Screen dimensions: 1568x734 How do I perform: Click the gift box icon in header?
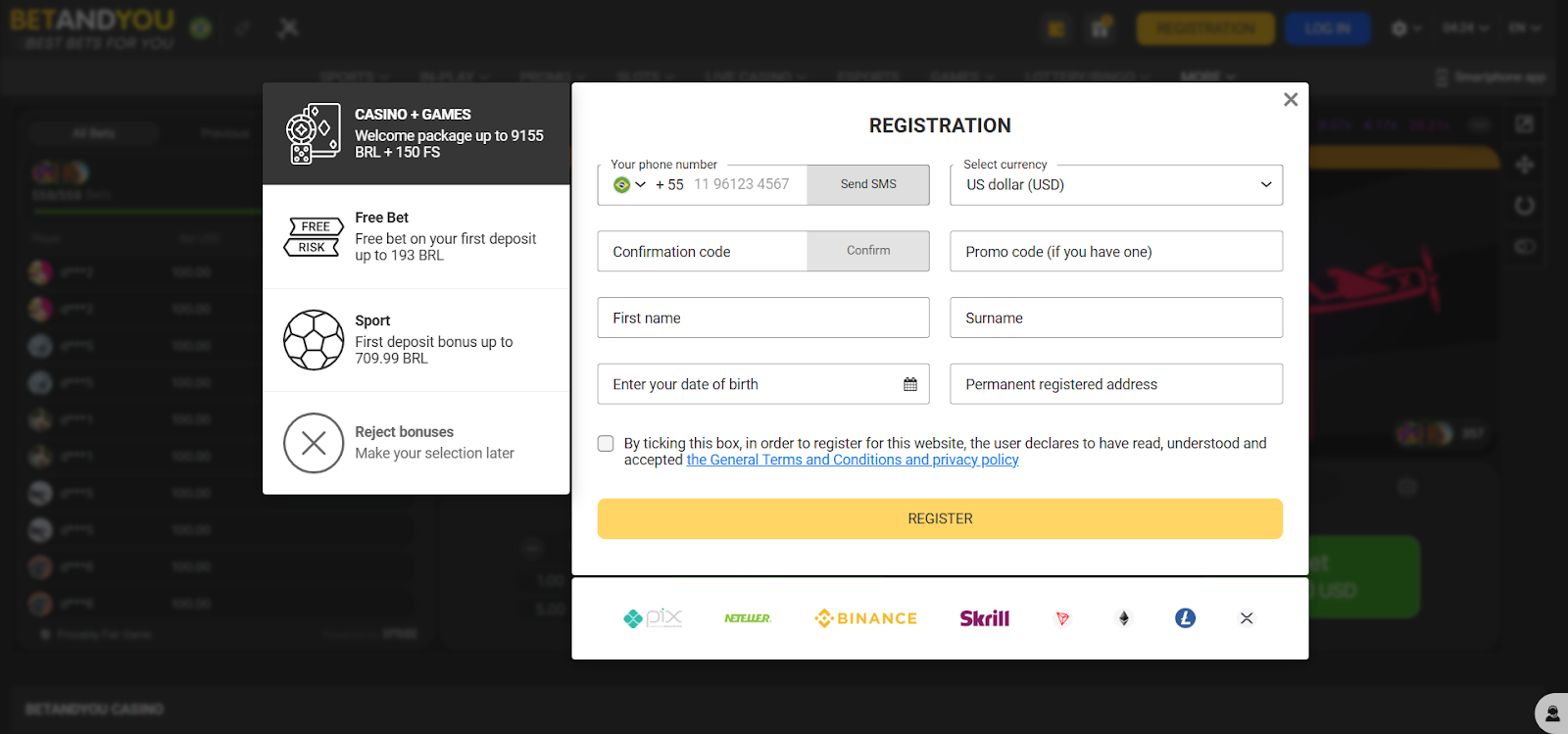pyautogui.click(x=1101, y=27)
